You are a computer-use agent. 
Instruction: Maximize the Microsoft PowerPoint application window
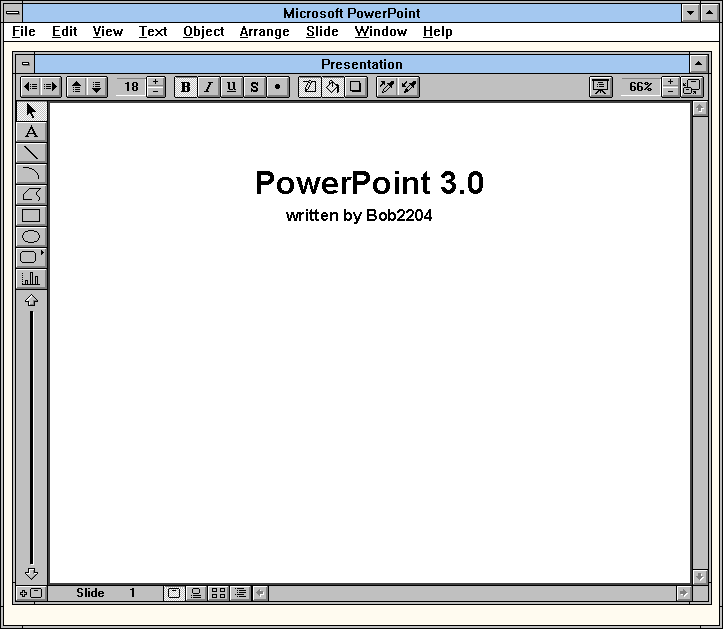tap(709, 13)
